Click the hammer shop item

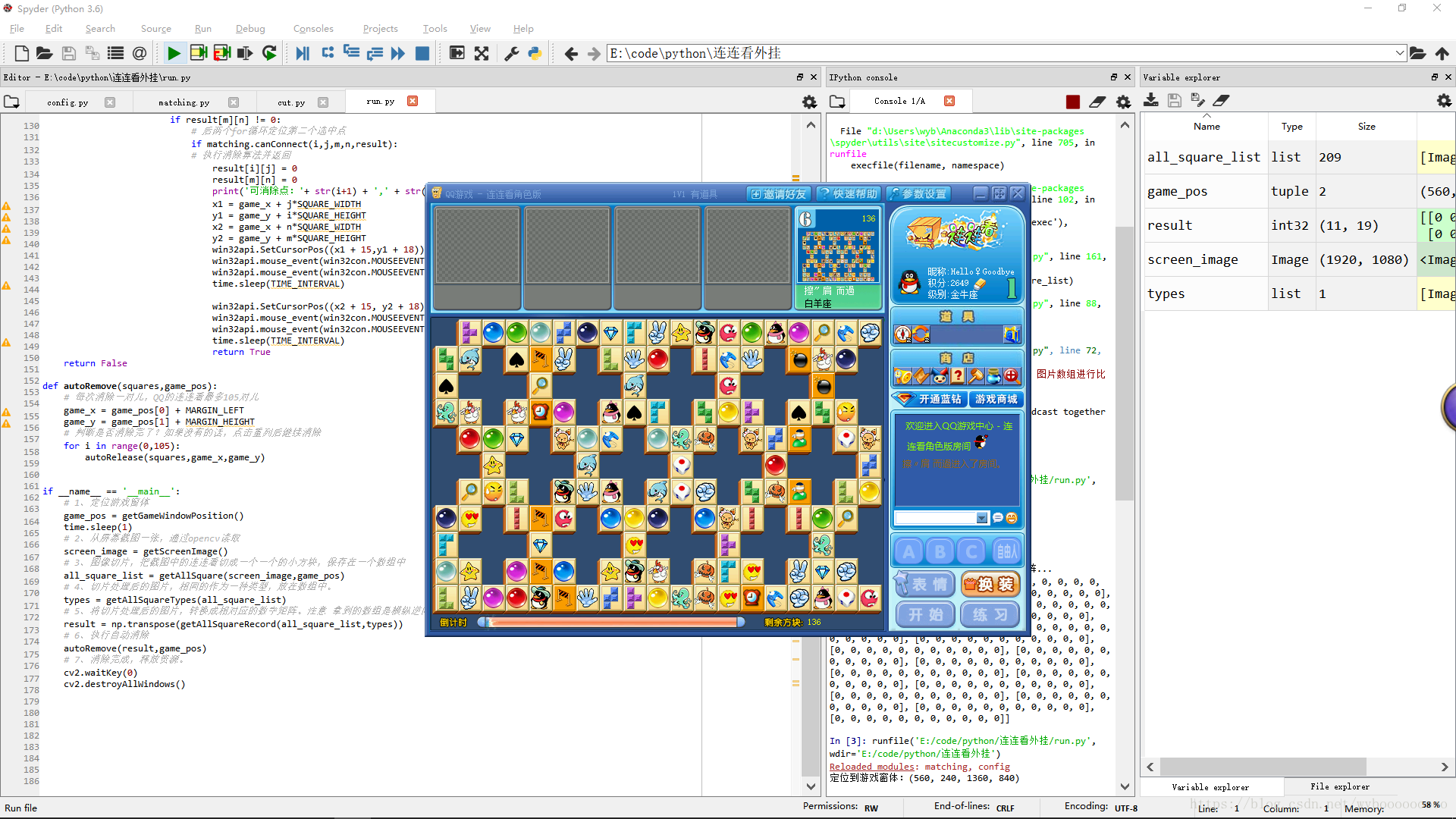(x=976, y=375)
